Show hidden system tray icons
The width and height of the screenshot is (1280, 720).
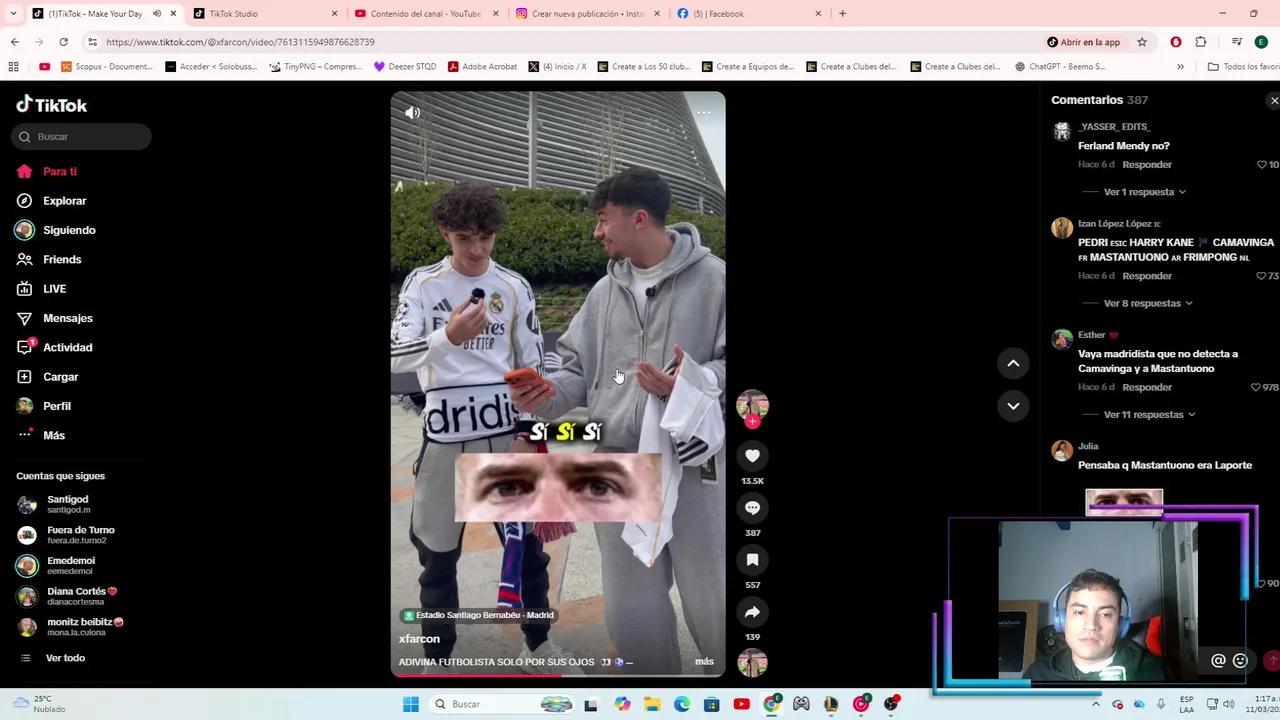click(x=1095, y=704)
